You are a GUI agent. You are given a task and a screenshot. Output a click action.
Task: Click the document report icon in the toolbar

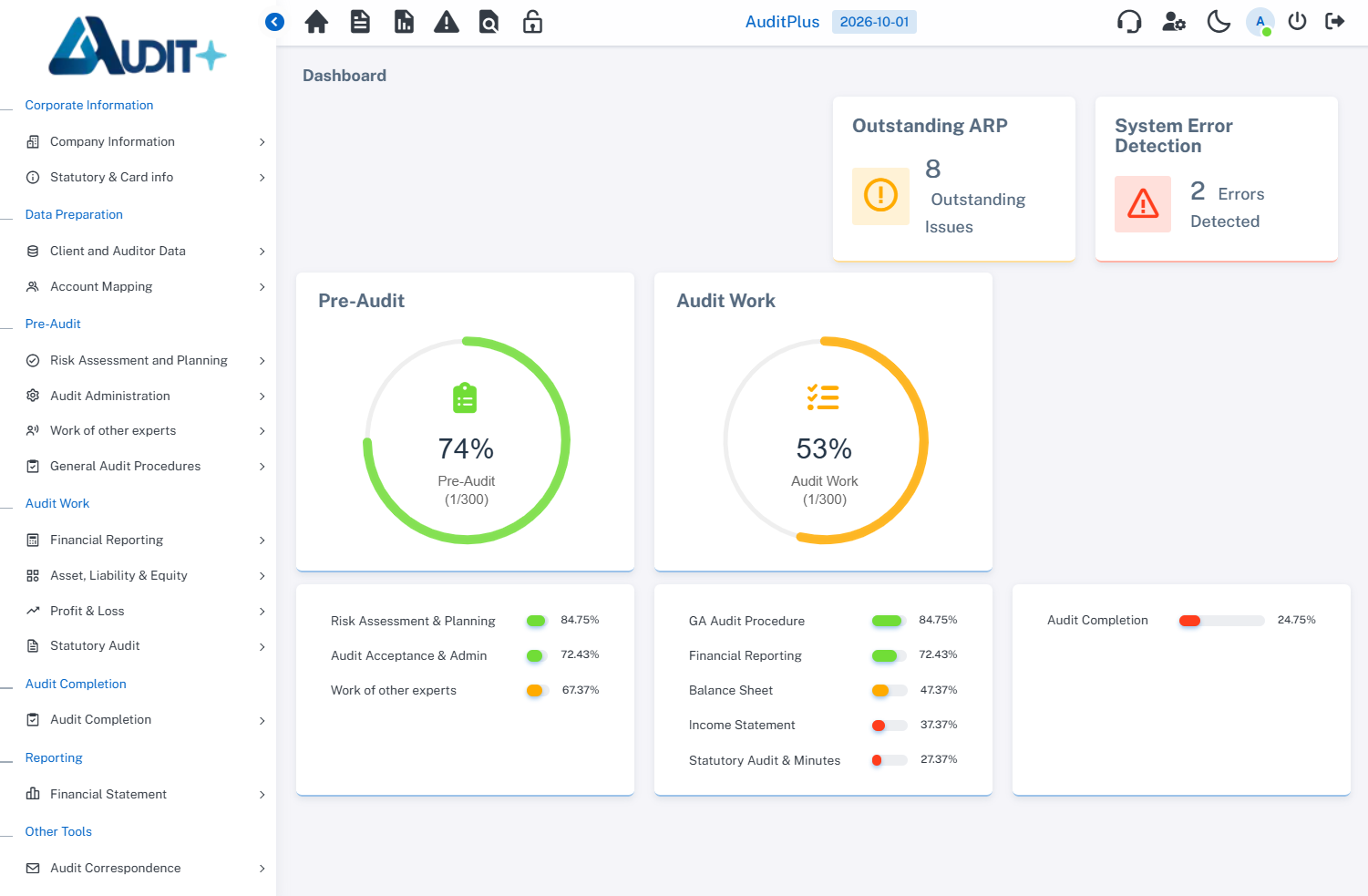coord(360,21)
